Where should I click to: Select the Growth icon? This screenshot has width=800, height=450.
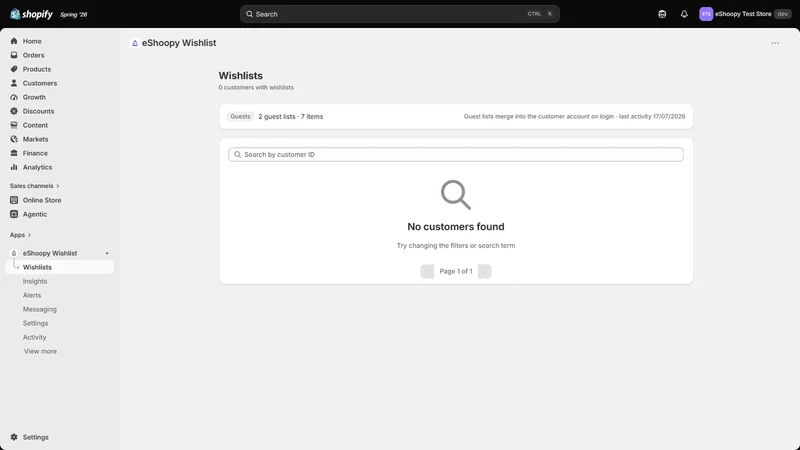coord(14,97)
